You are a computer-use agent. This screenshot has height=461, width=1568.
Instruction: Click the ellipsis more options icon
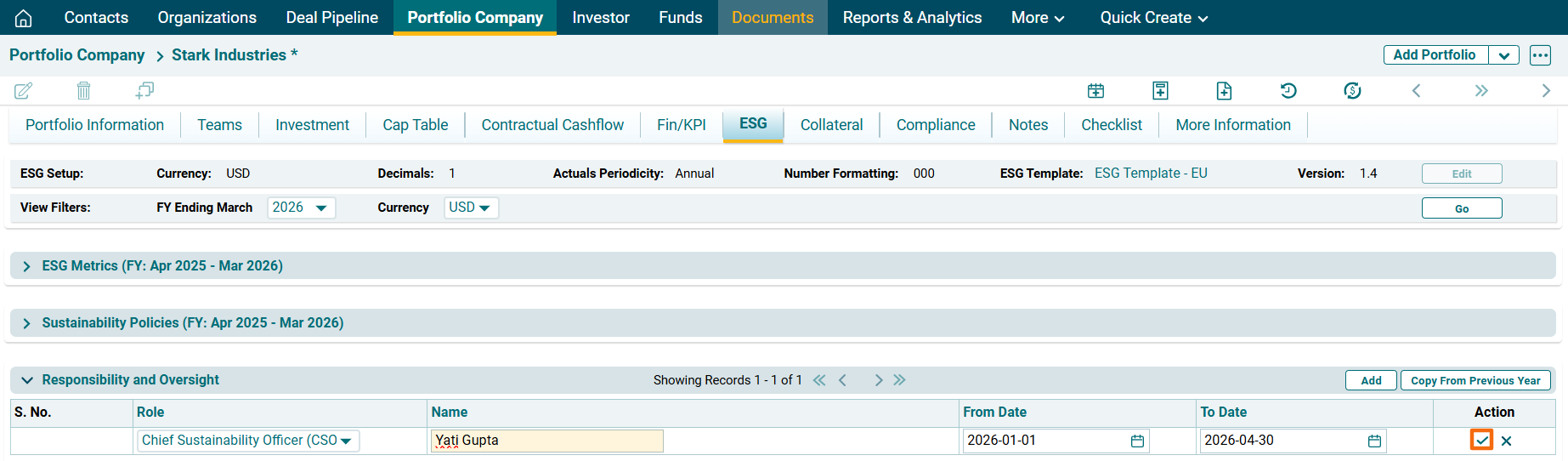coord(1540,55)
